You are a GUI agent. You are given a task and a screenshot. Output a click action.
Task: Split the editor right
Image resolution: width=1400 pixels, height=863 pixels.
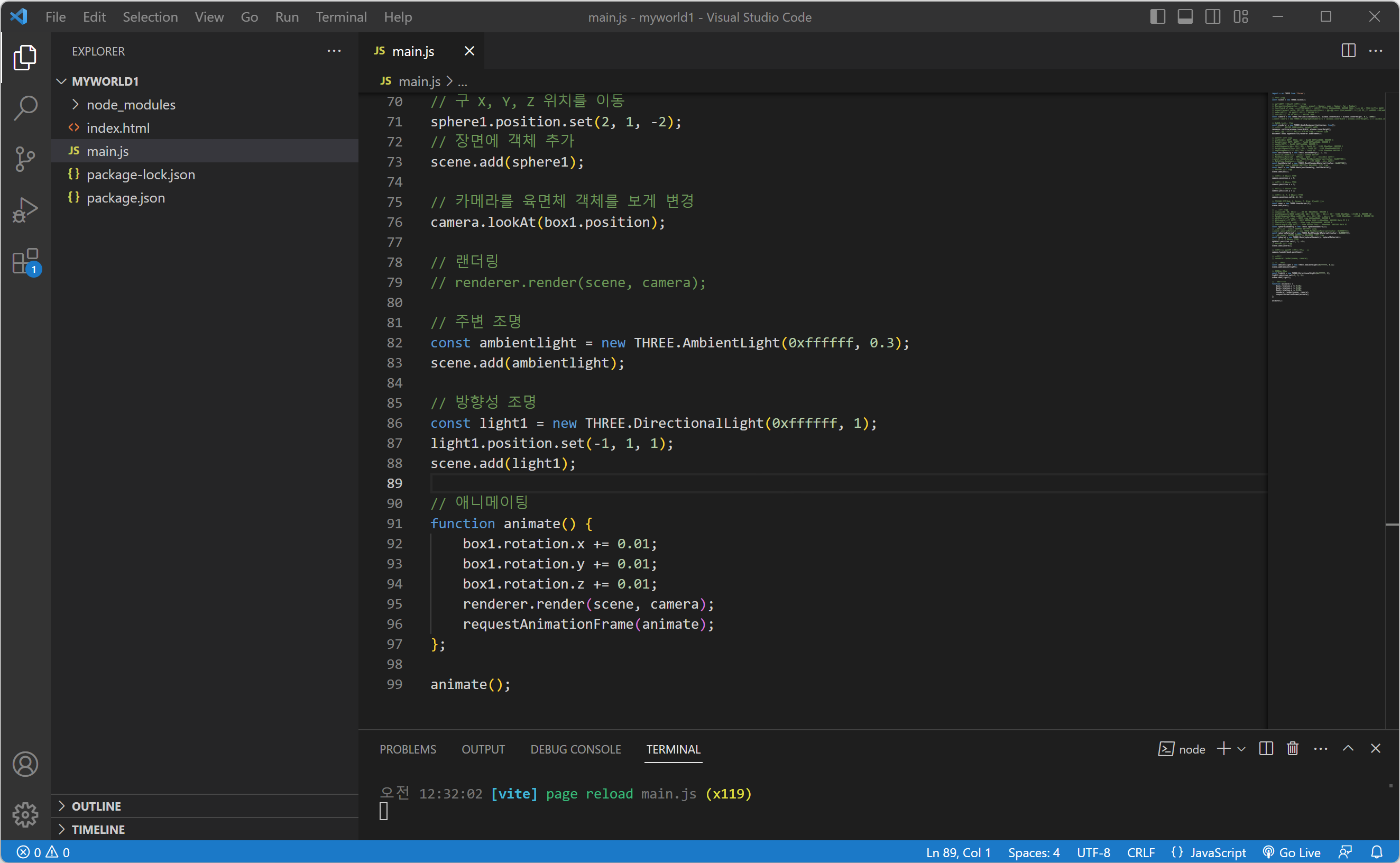click(x=1348, y=51)
